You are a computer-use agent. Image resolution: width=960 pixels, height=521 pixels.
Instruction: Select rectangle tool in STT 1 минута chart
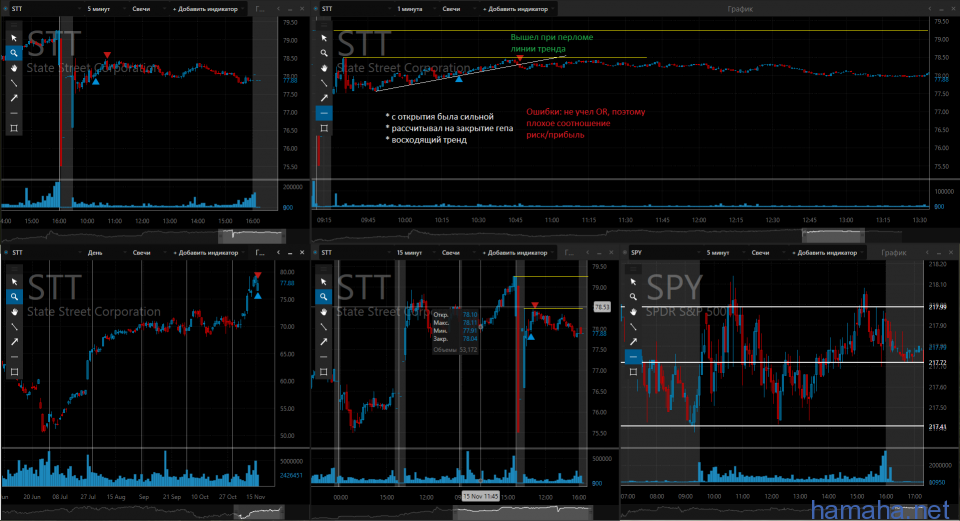tap(324, 128)
